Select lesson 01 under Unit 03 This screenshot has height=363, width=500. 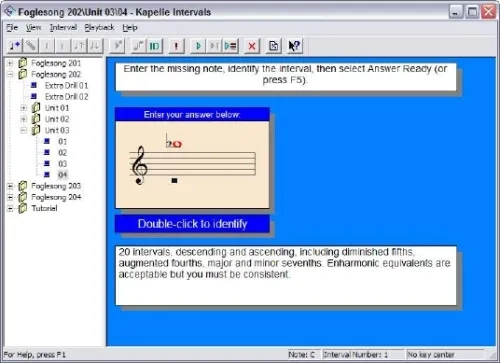(x=62, y=141)
